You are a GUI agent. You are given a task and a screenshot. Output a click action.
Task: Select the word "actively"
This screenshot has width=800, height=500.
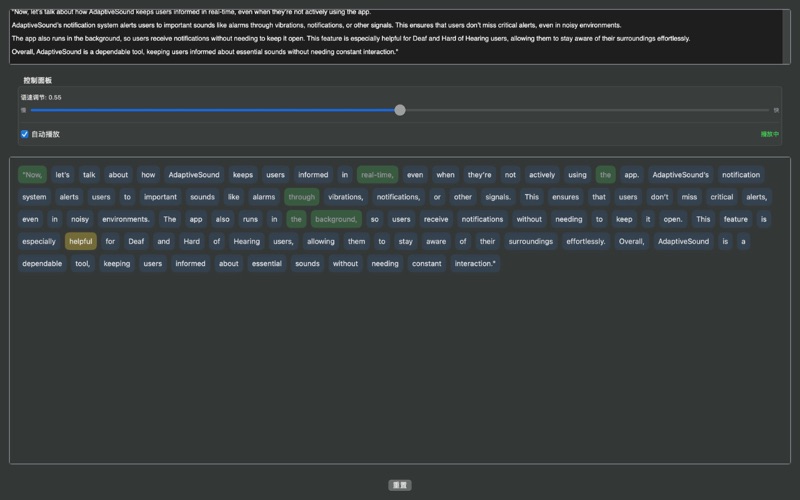click(x=542, y=174)
